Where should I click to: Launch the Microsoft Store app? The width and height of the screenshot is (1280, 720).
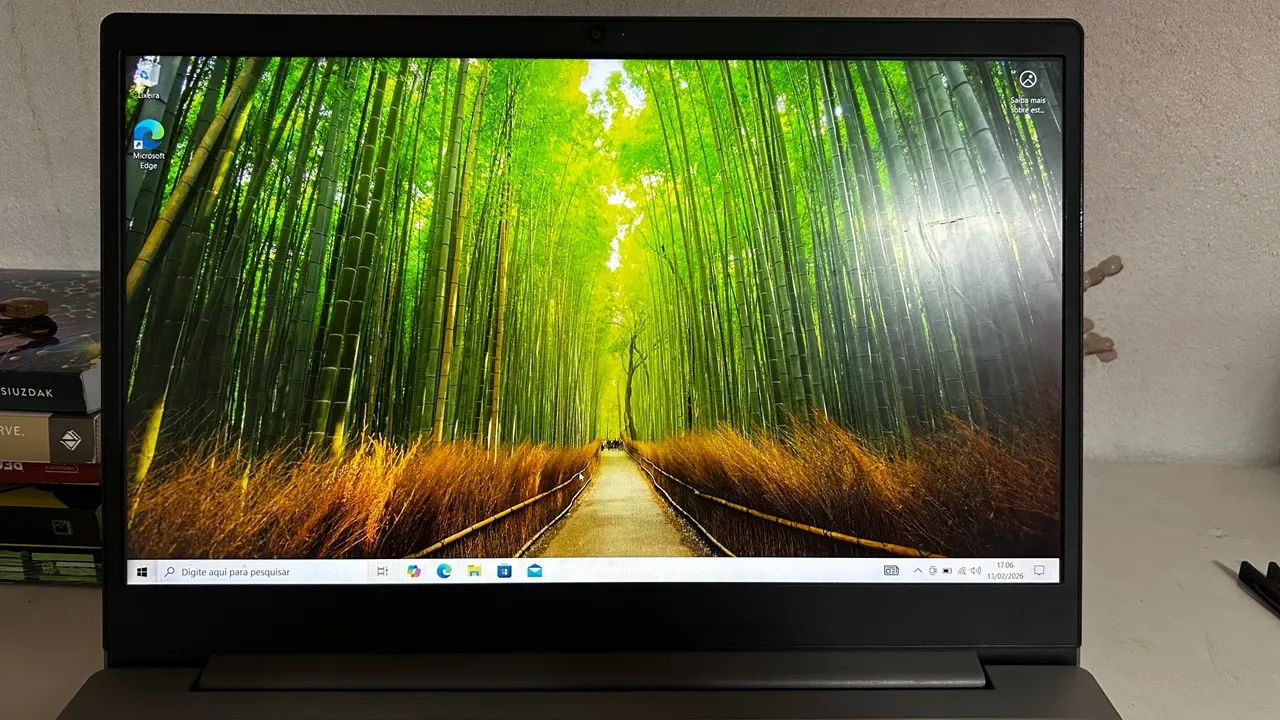505,571
